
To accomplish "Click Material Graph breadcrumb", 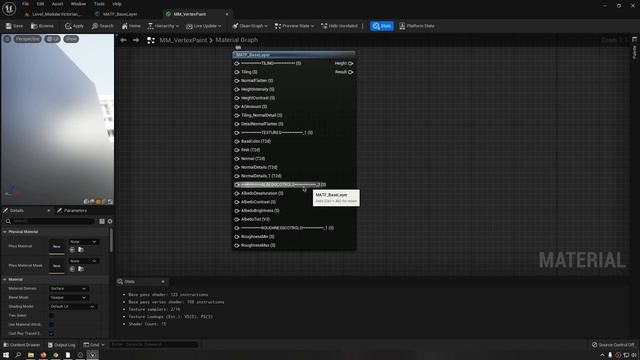I will point(237,40).
